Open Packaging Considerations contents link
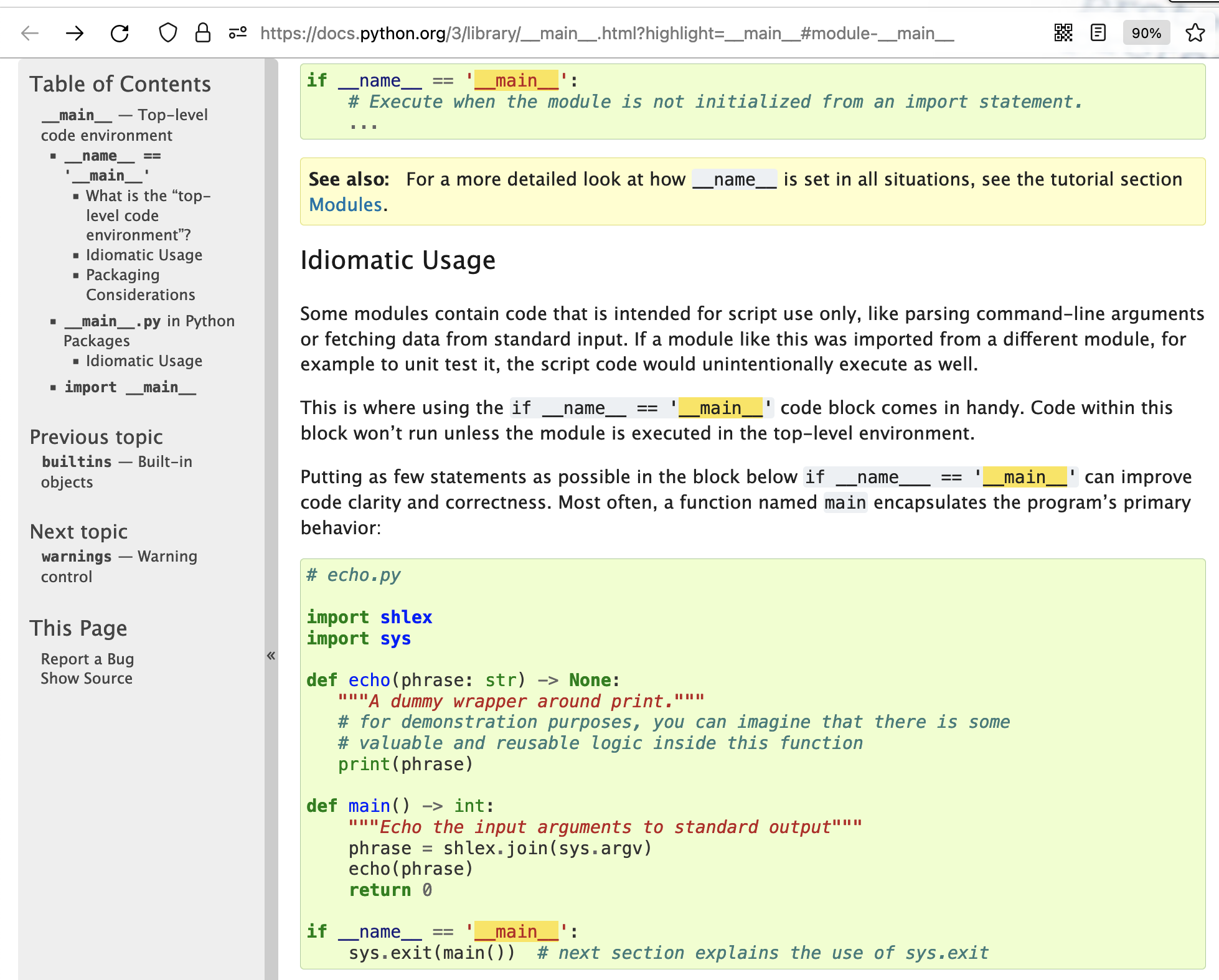Image resolution: width=1219 pixels, height=980 pixels. coord(140,285)
